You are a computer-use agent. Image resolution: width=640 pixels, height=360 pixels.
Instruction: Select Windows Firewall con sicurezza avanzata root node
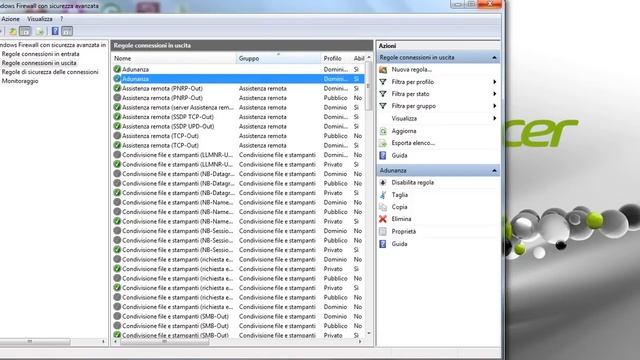(x=53, y=45)
